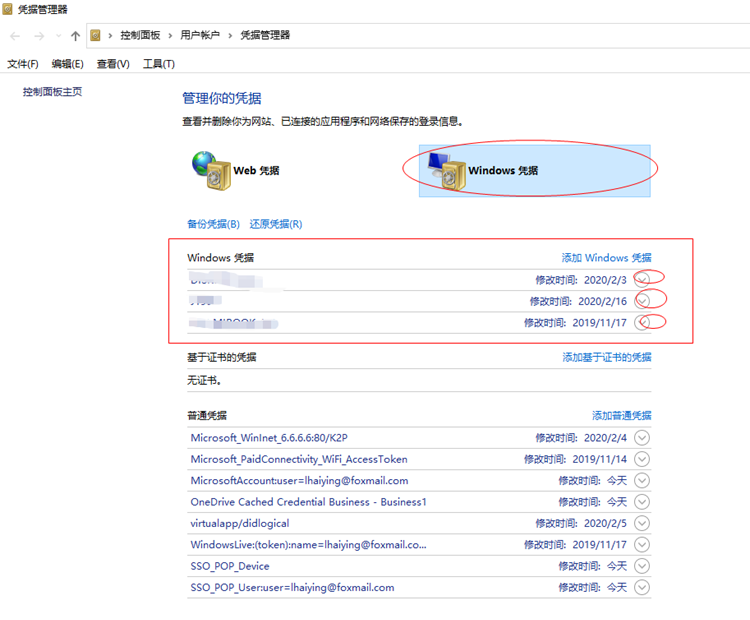
Task: Expand the credential modified 2020/2/3
Action: point(643,279)
